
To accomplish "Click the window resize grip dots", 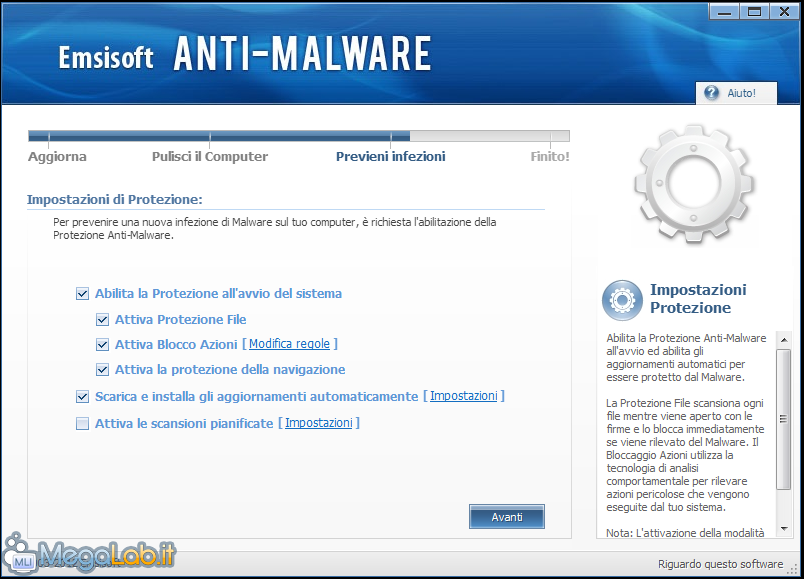I will (794, 568).
